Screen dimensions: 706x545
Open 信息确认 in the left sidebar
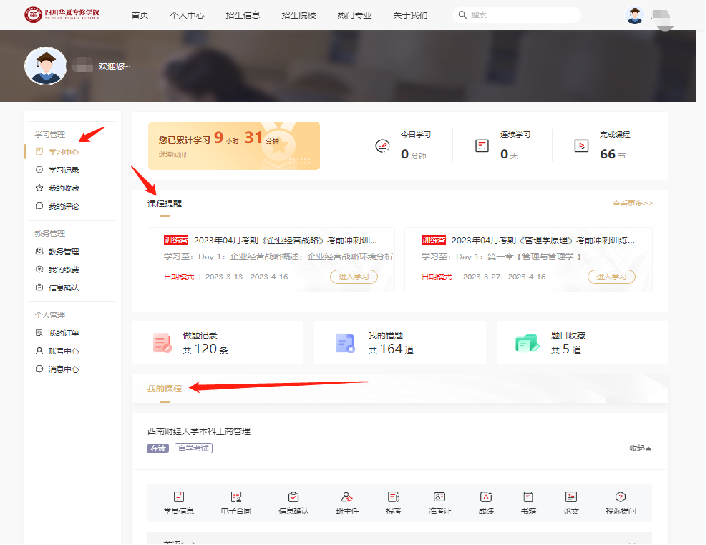pyautogui.click(x=63, y=287)
